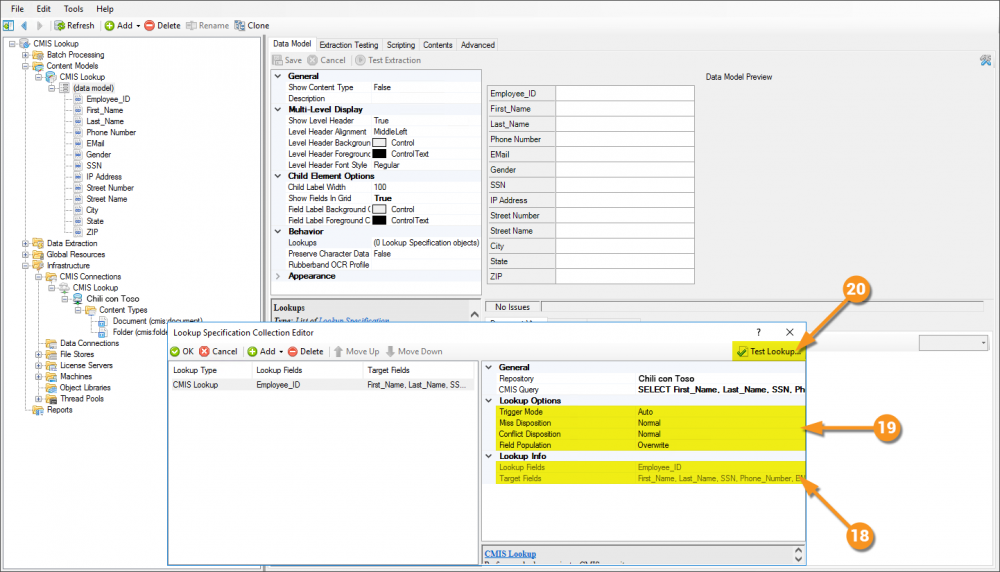
Task: Click the tools icon at top right of preview
Action: tap(986, 61)
